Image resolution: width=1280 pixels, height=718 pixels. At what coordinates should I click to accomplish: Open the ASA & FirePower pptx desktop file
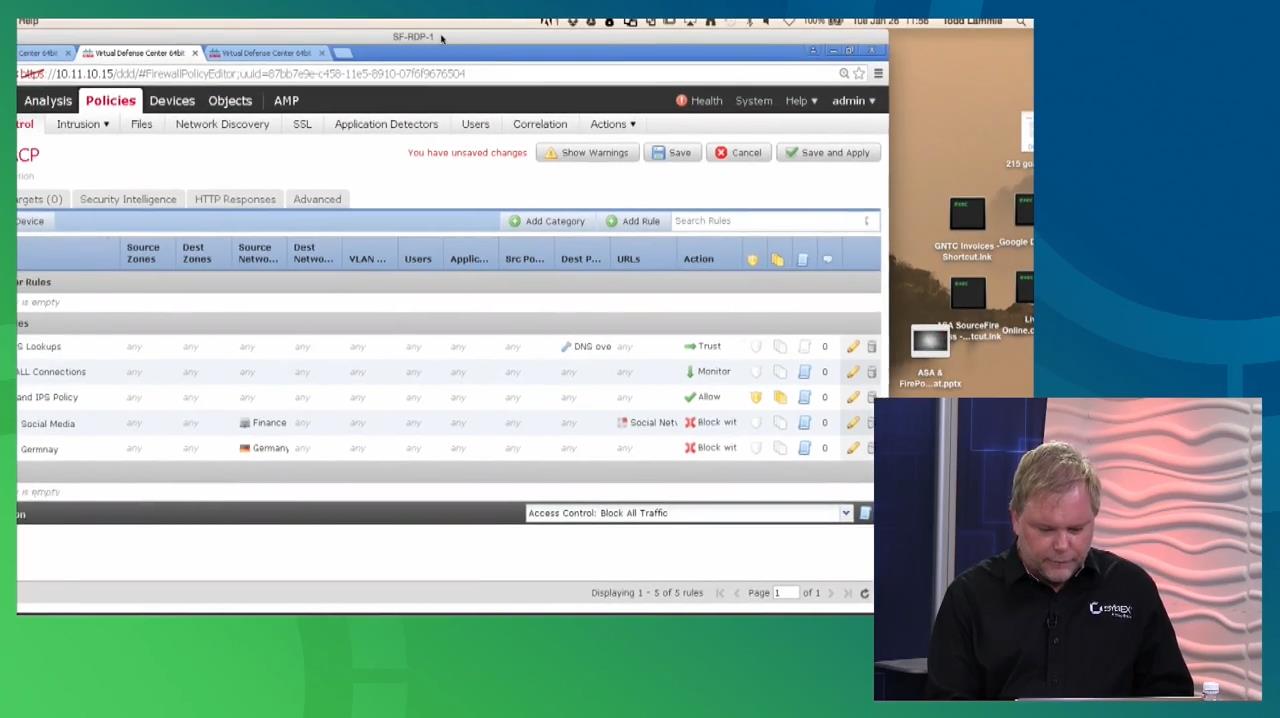(x=930, y=357)
